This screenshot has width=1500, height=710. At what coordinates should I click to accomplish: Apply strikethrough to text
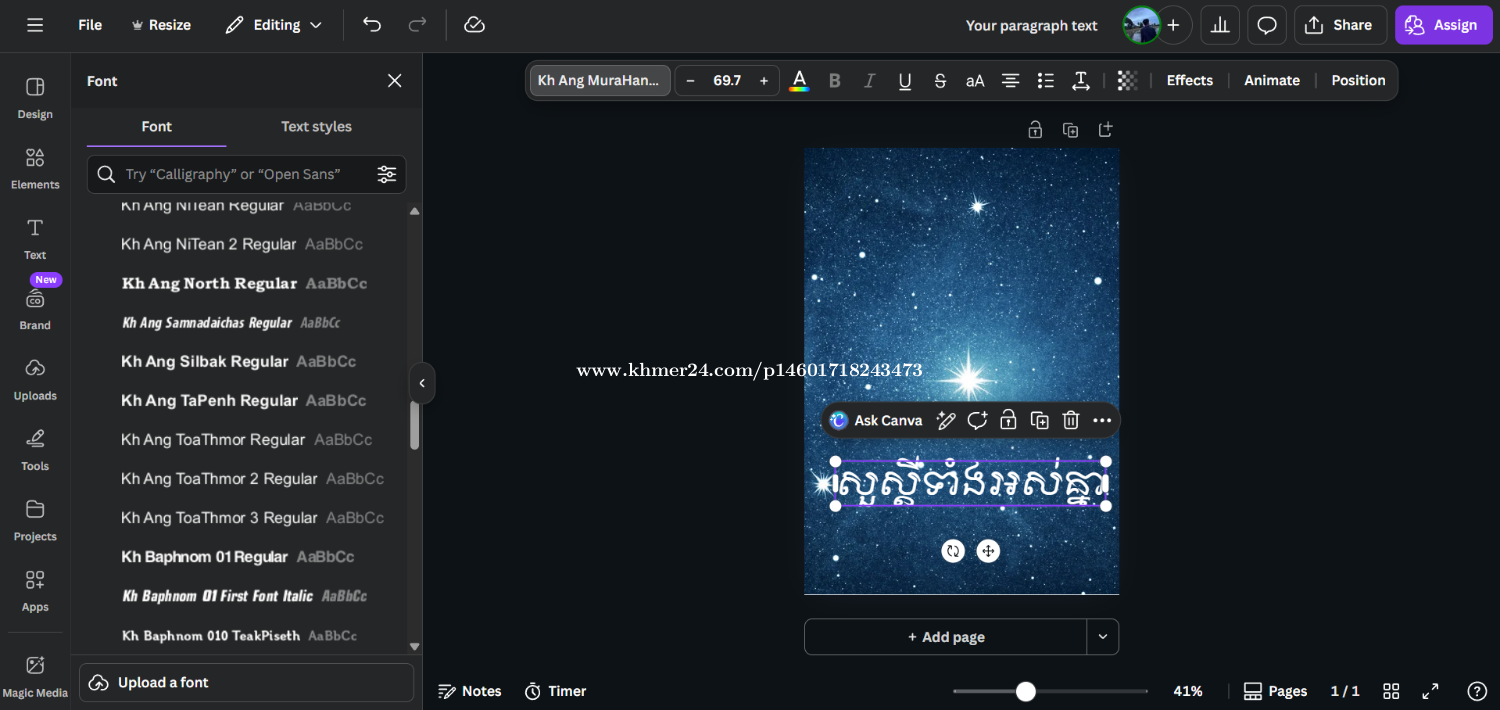coord(940,81)
